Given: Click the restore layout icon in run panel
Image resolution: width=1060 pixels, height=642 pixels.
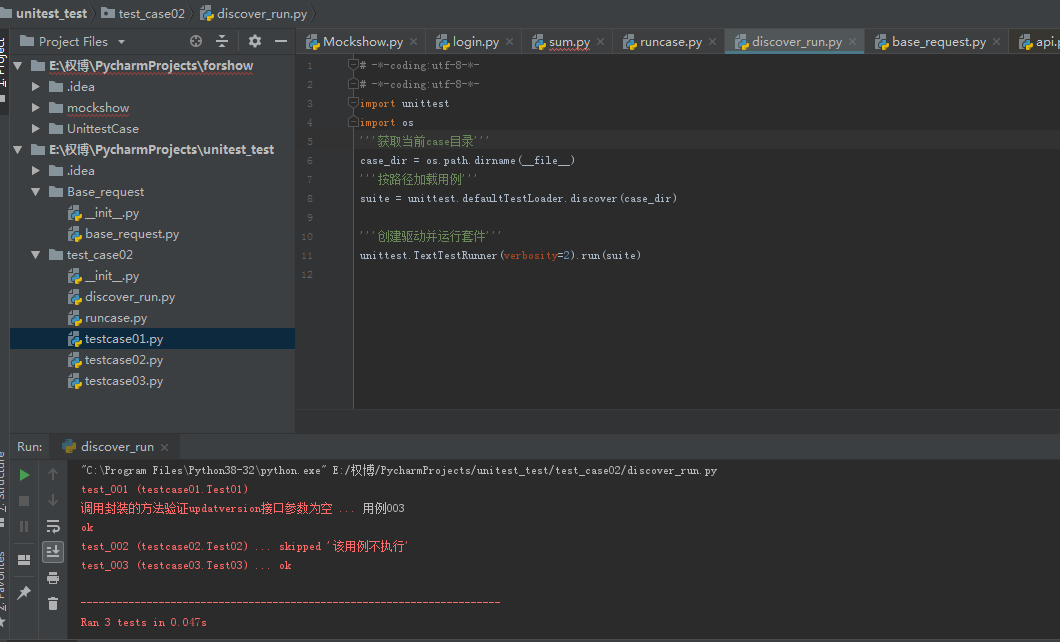Looking at the screenshot, I should 24,560.
